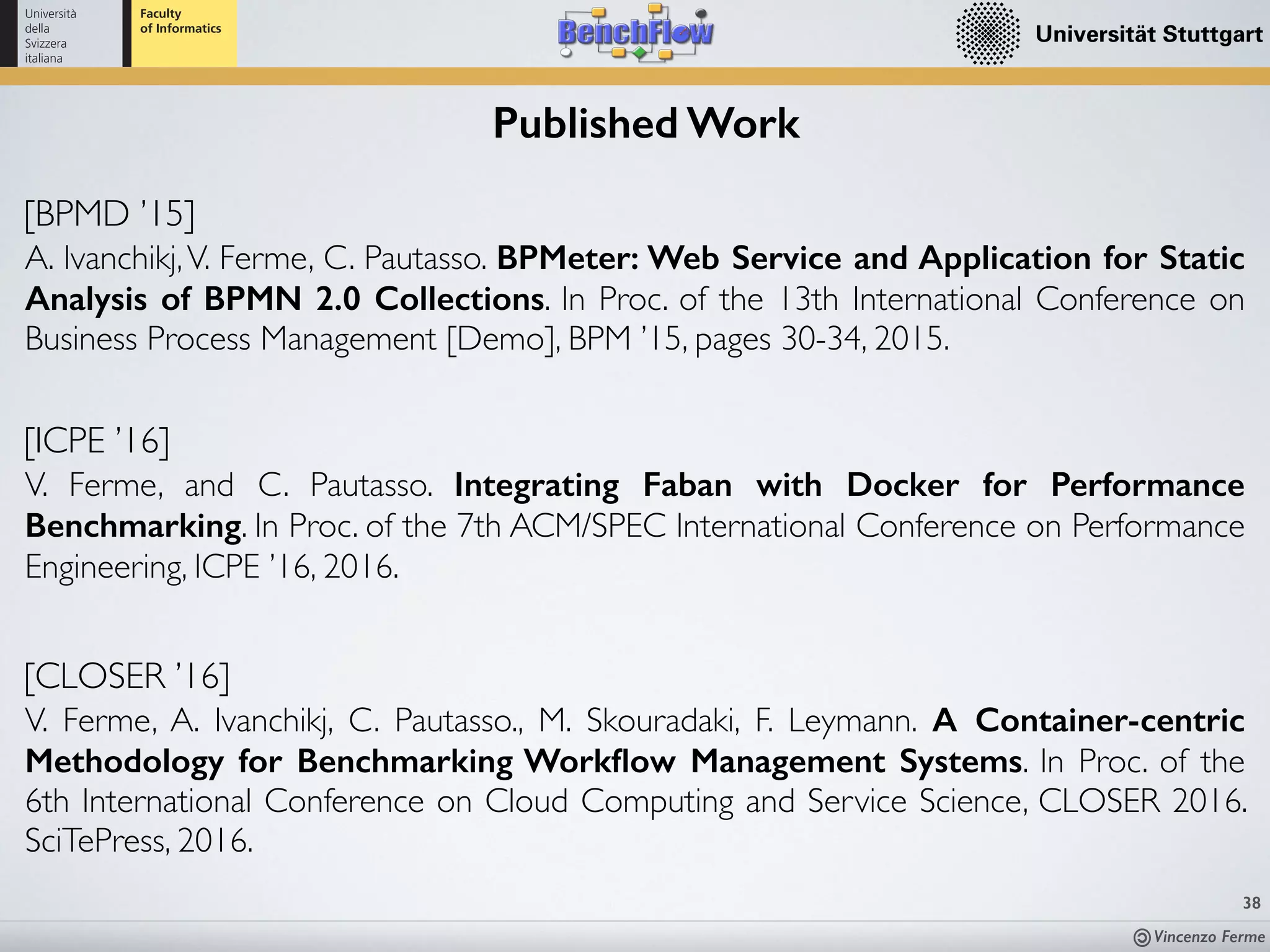1270x952 pixels.
Task: Click the Creative Commons icon near Vincenzo Ferme
Action: click(1142, 938)
